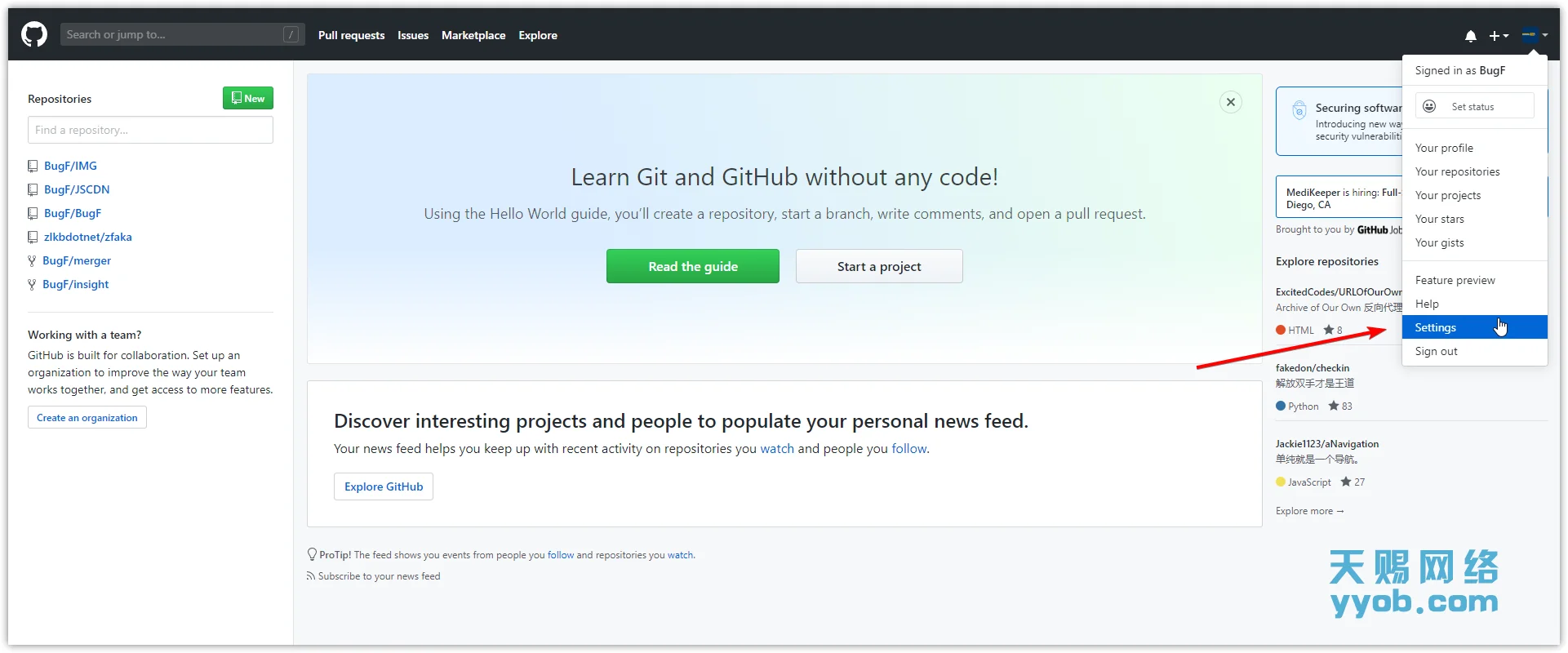Screen dimensions: 1568x653
Task: Select Your repositories from user menu
Action: [x=1475, y=171]
